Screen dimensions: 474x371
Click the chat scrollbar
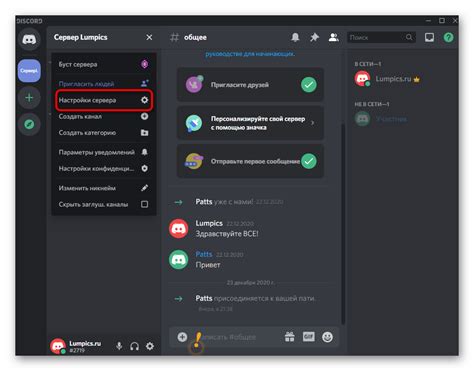[343, 223]
